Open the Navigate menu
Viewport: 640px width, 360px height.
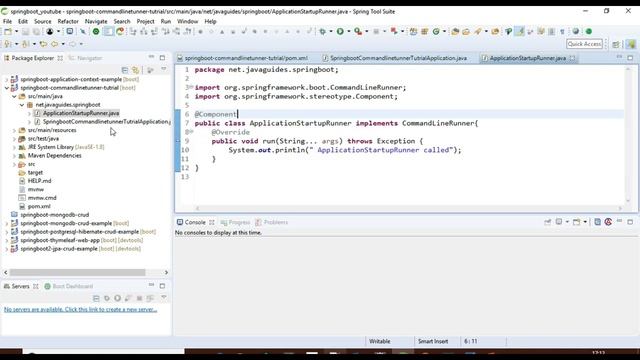pyautogui.click(x=96, y=21)
